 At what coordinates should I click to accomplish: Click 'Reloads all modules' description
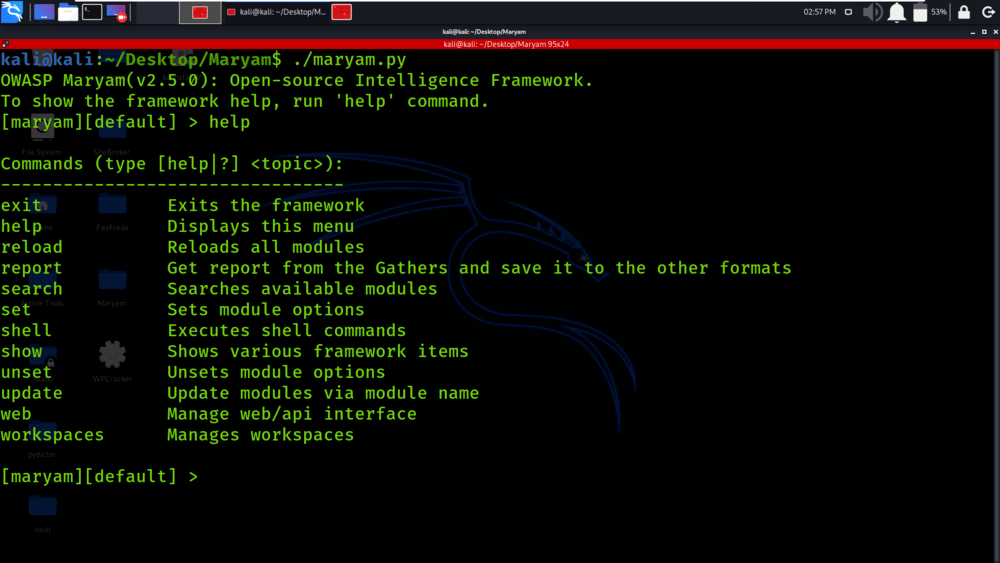[266, 247]
